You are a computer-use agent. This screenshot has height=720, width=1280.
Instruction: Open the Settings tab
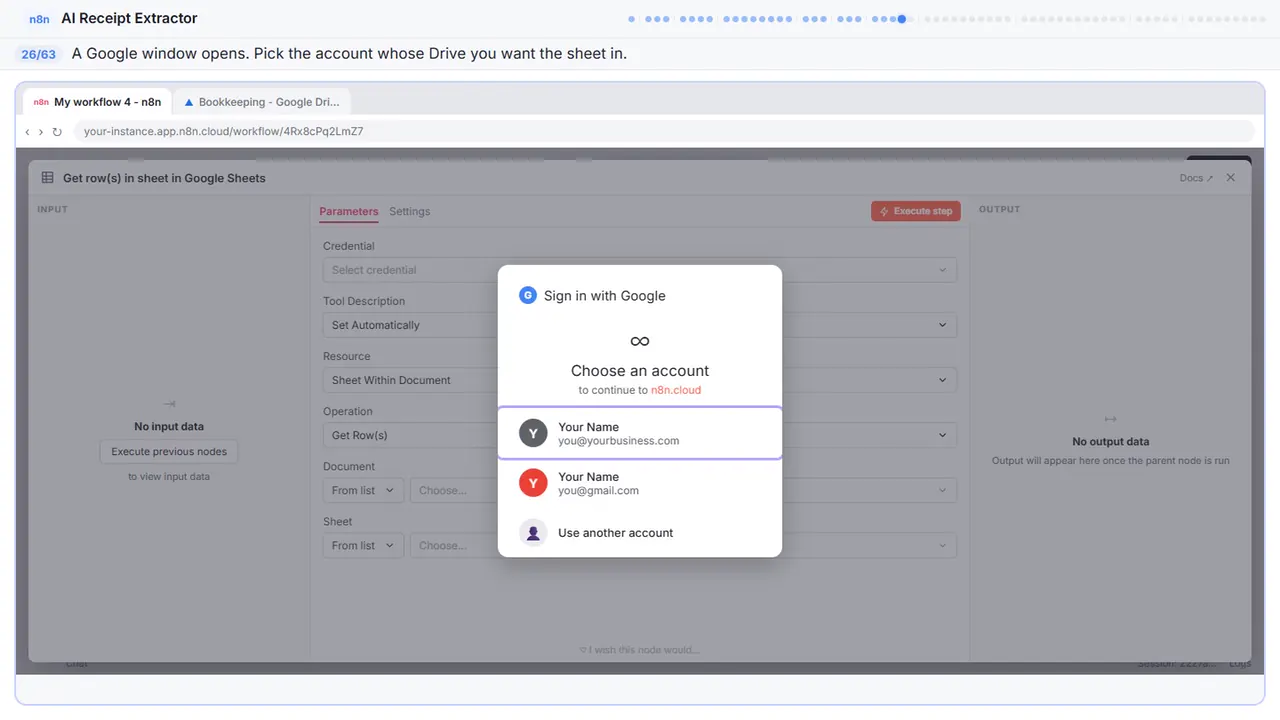tap(410, 211)
